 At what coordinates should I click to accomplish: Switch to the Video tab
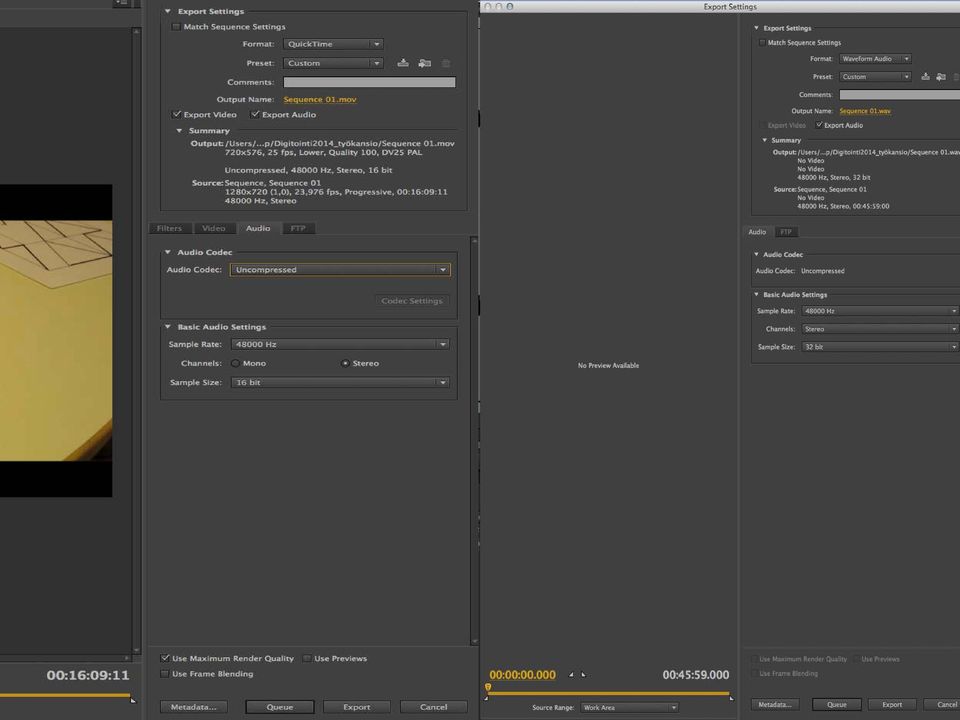coord(214,228)
